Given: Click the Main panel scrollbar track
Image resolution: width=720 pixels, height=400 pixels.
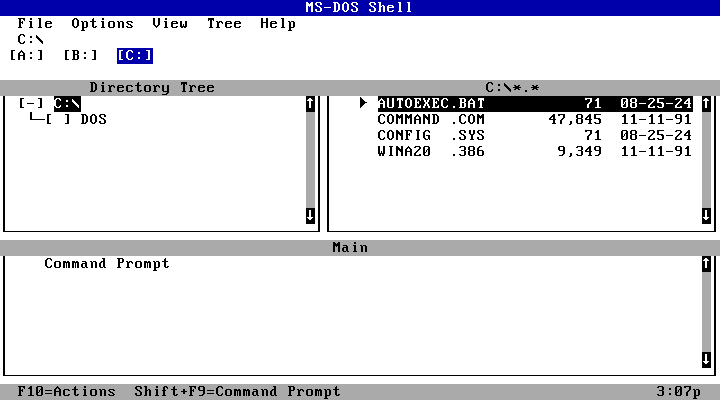Looking at the screenshot, I should pyautogui.click(x=706, y=312).
